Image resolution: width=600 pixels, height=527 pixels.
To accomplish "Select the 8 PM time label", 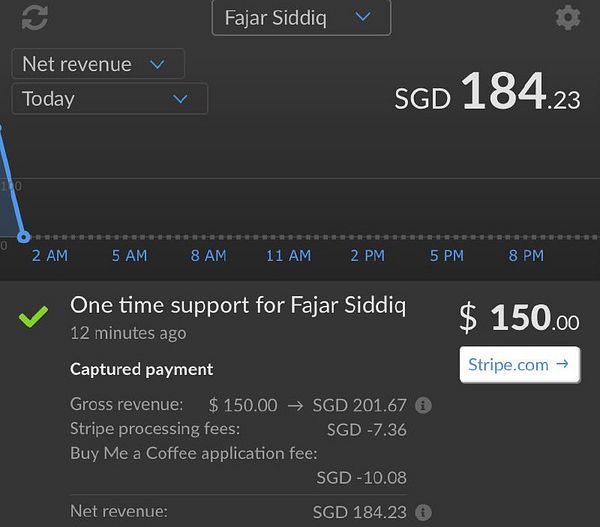I will 526,256.
